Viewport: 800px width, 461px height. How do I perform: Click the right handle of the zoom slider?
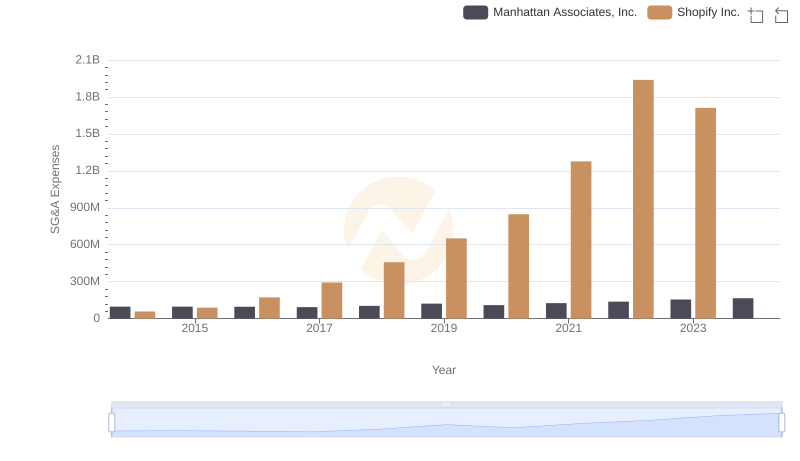pyautogui.click(x=781, y=422)
